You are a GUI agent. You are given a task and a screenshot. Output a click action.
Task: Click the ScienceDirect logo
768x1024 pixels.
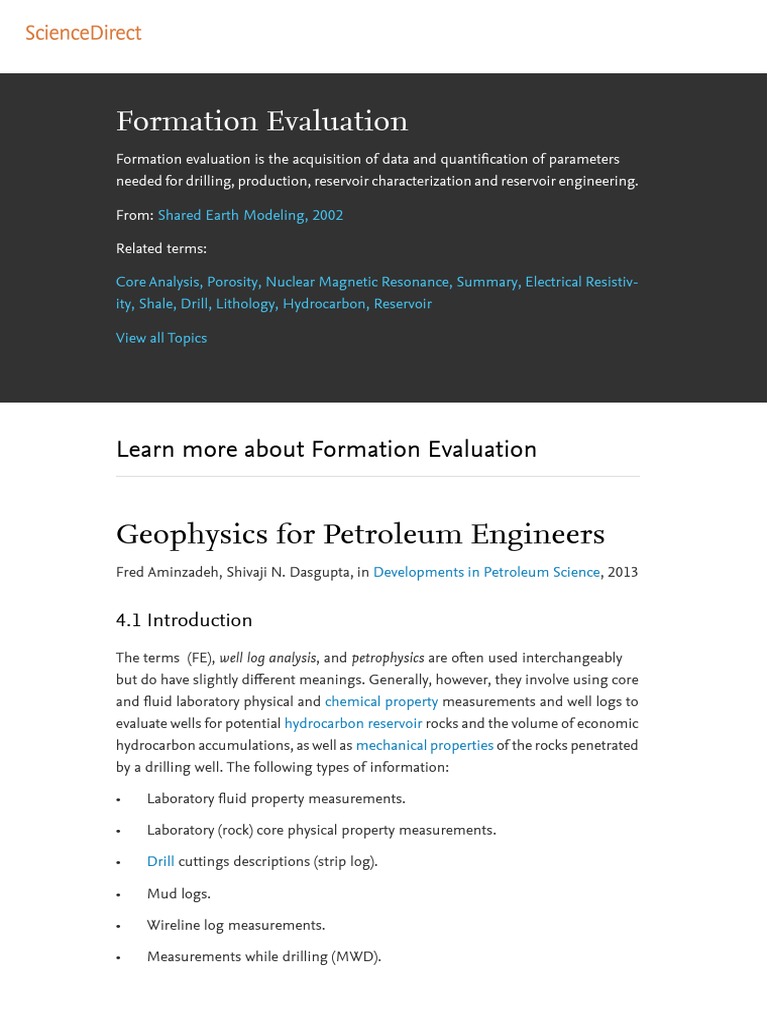coord(83,33)
